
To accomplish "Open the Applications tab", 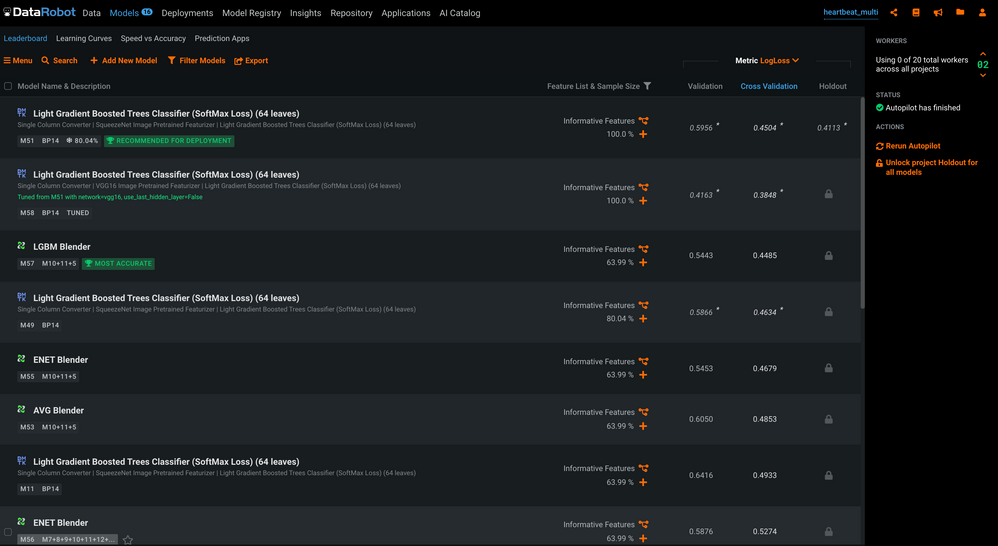I will pyautogui.click(x=405, y=13).
